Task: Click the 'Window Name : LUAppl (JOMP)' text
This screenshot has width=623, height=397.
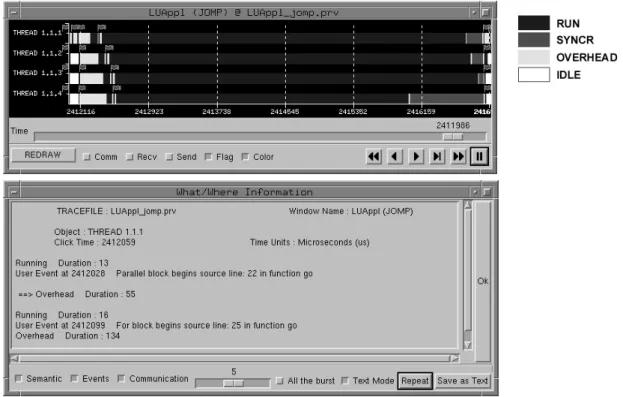Action: [x=351, y=211]
